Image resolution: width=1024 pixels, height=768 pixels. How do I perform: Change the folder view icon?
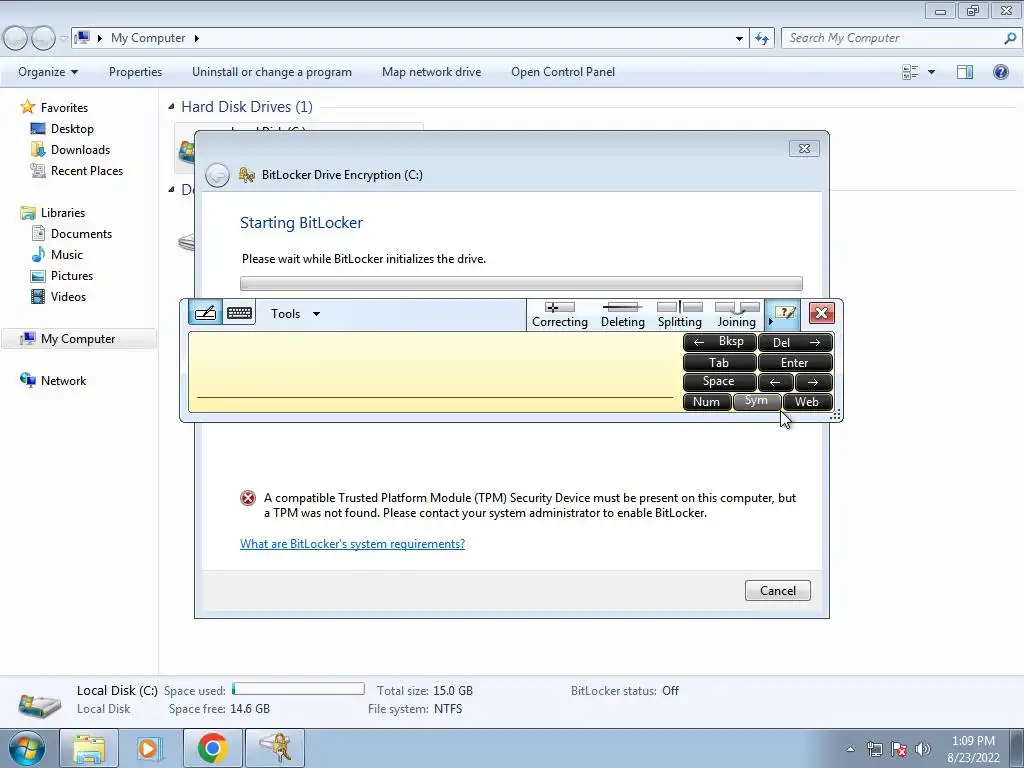tap(910, 72)
